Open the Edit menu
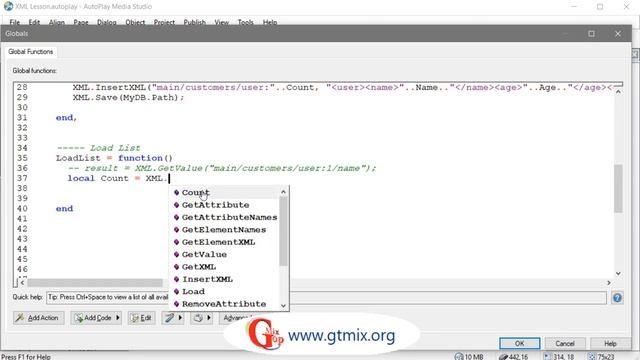The width and height of the screenshot is (640, 360). click(x=34, y=22)
